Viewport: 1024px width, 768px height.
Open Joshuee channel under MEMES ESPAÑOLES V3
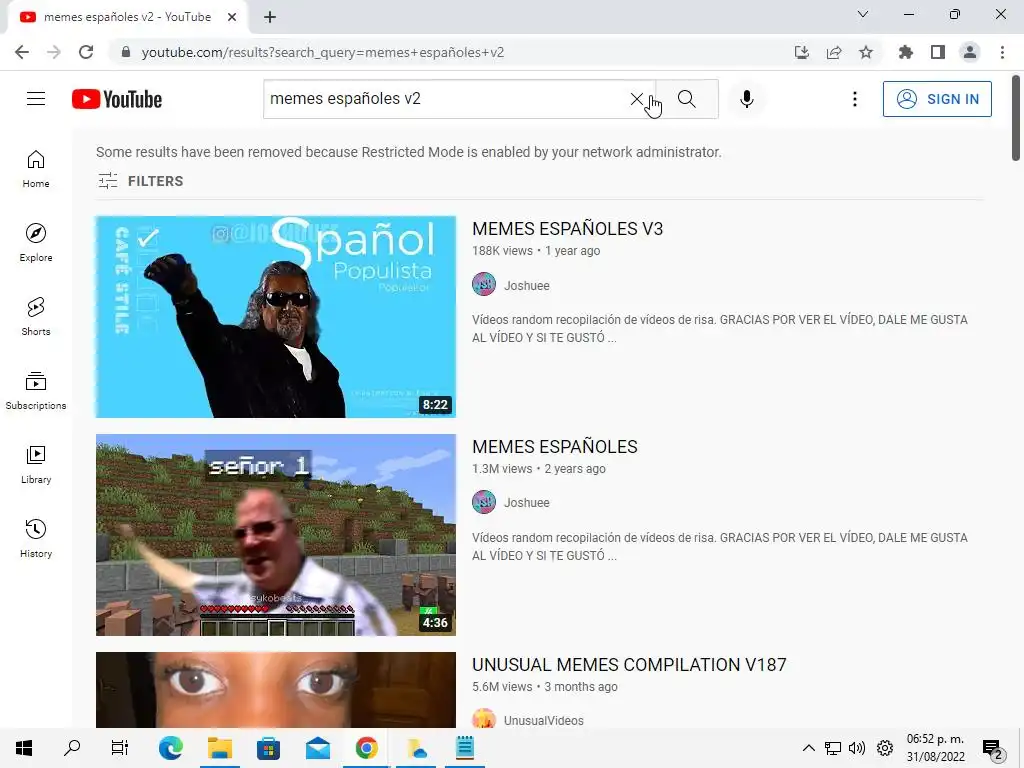[x=526, y=285]
